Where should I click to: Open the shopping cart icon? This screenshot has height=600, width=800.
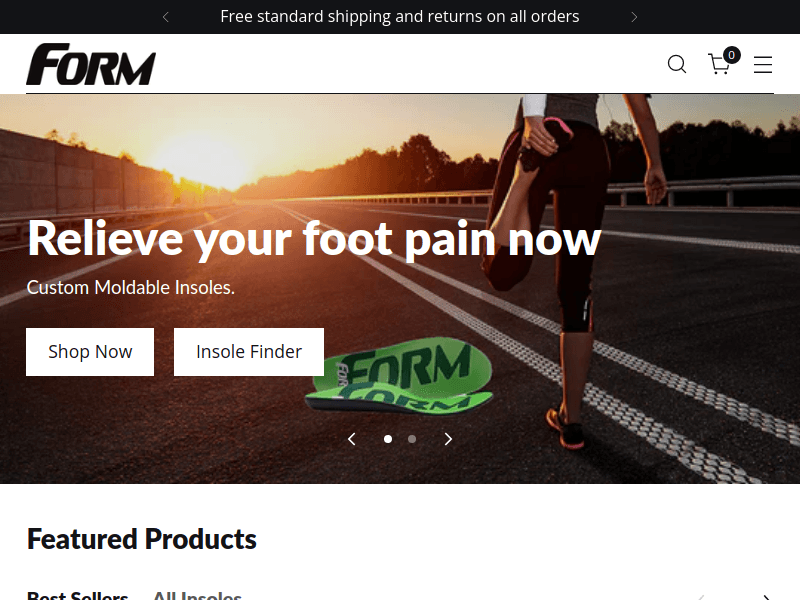pos(719,64)
